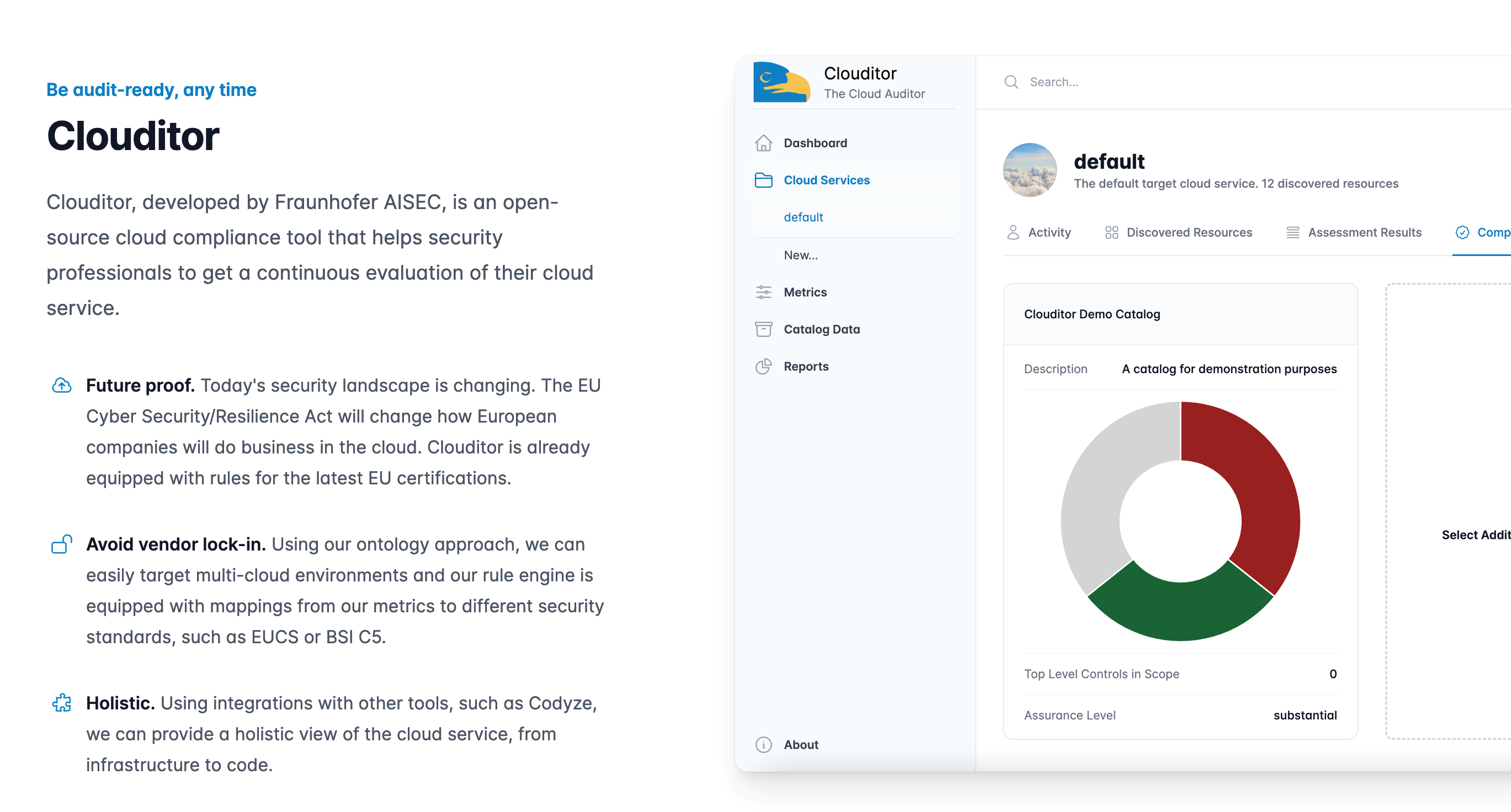Click 'Be audit-ready, any time' tagline
Viewport: 1511px width, 812px height.
coord(151,90)
